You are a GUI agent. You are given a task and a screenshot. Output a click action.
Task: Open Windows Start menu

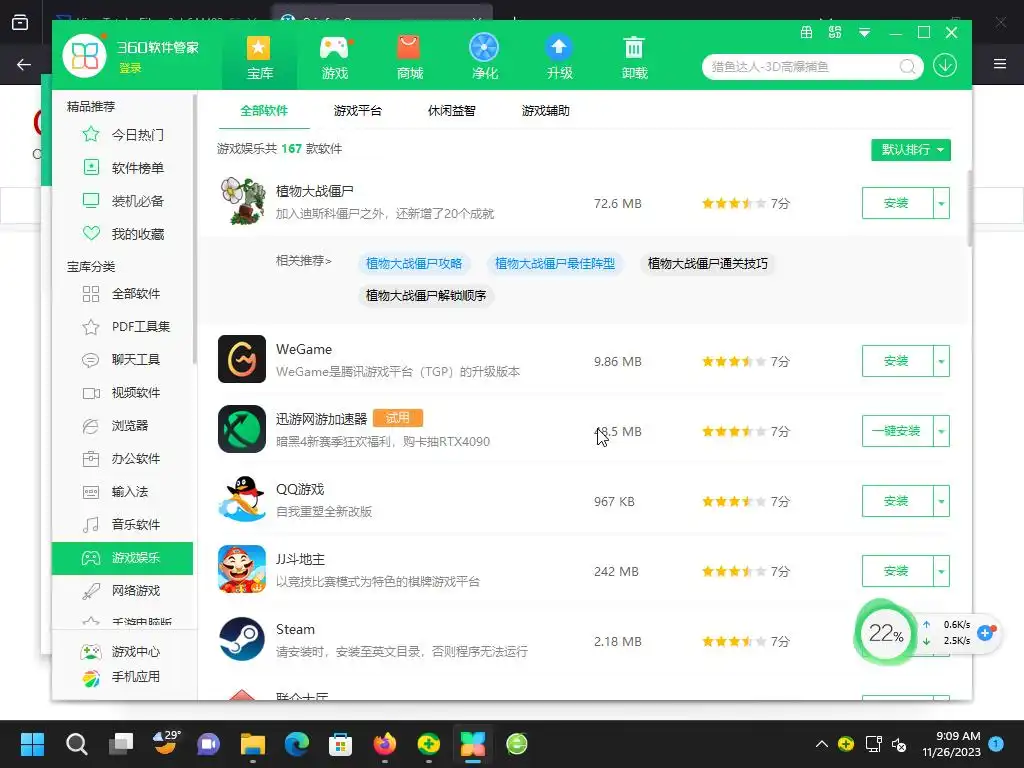[32, 744]
